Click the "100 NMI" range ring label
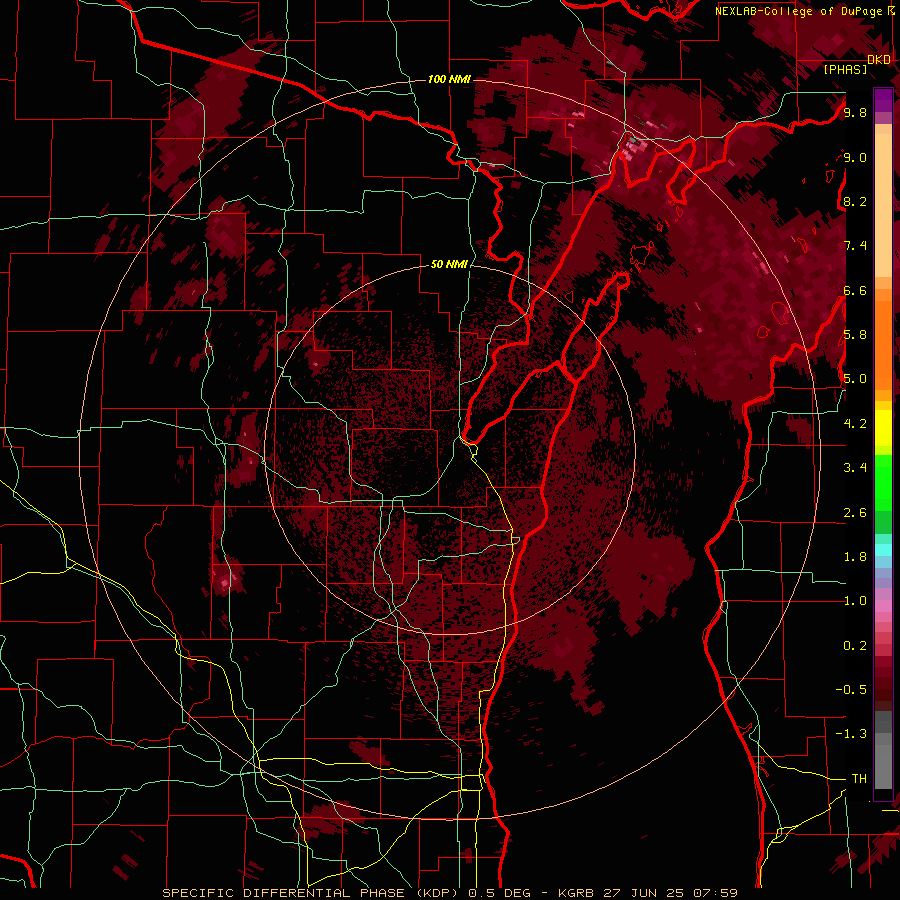The image size is (900, 900). 449,79
